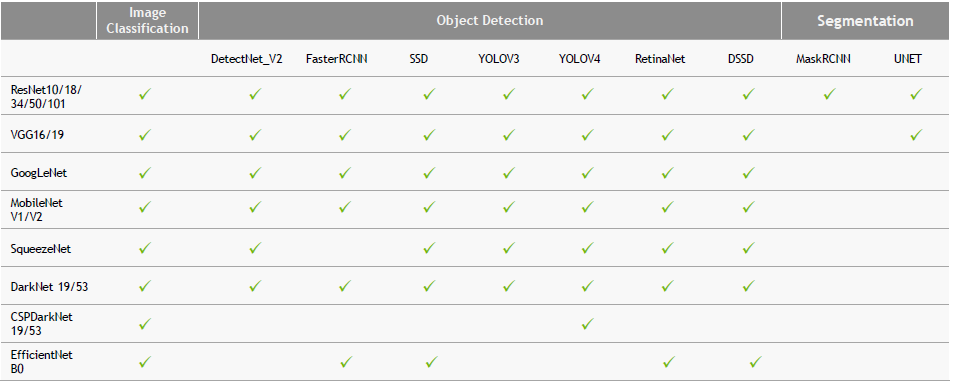The image size is (954, 386).
Task: Click the CSPDarkNet checkmark under Image Classification
Action: coord(145,324)
